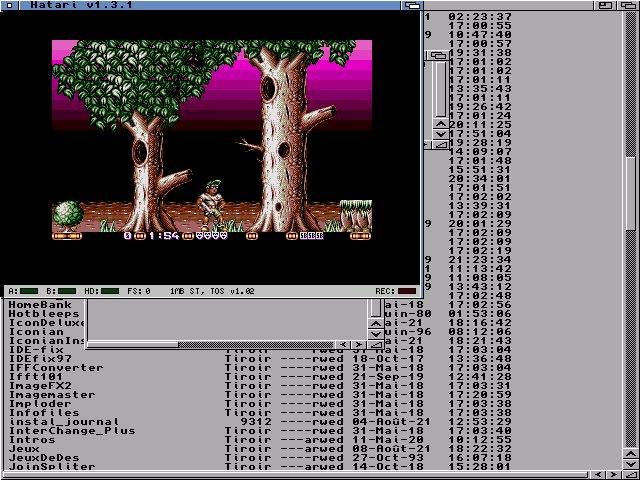Click the 10:12:55 time value

click(x=480, y=440)
